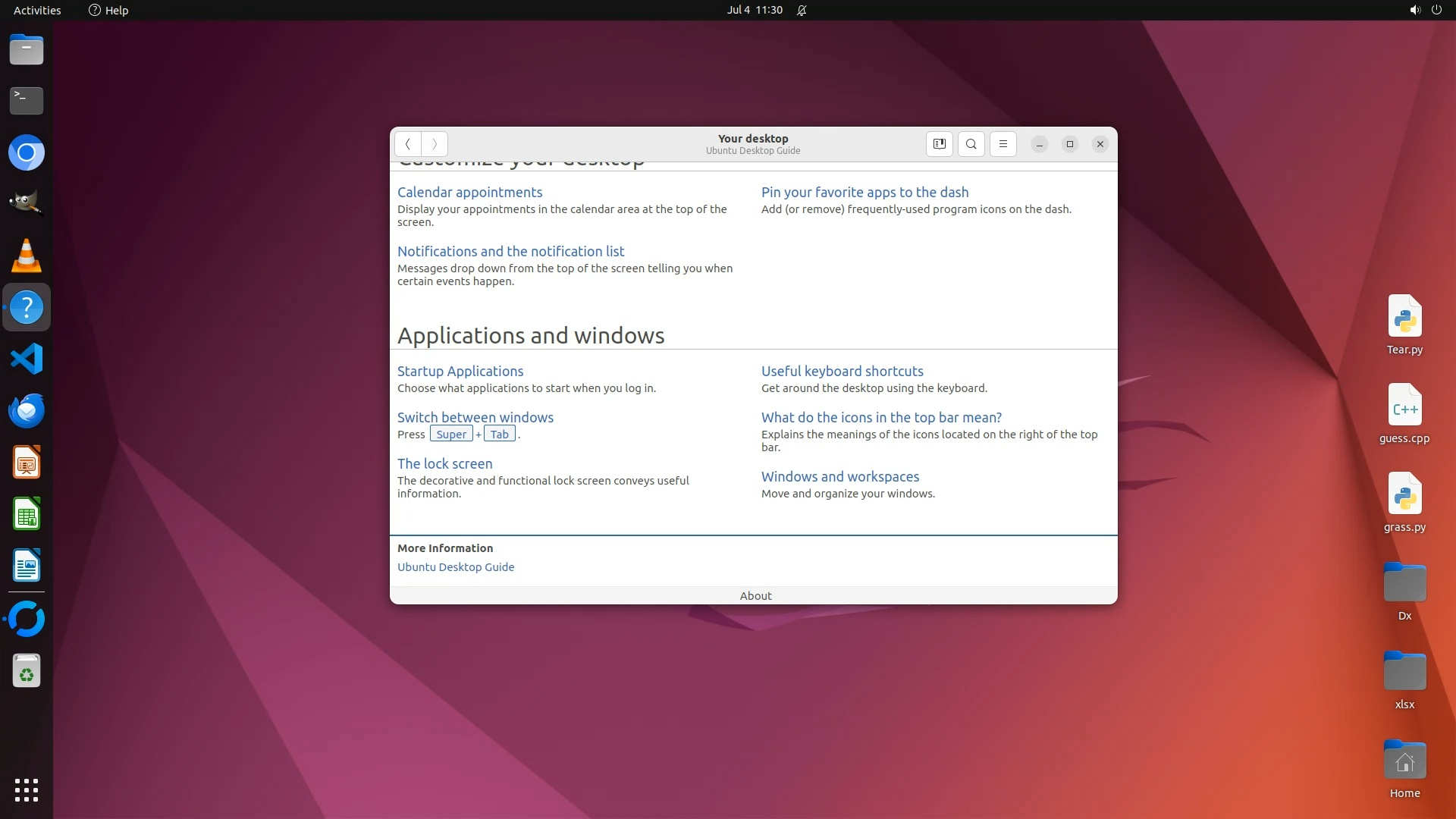1456x819 pixels.
Task: Click the back navigation arrow in Help
Action: coord(407,144)
